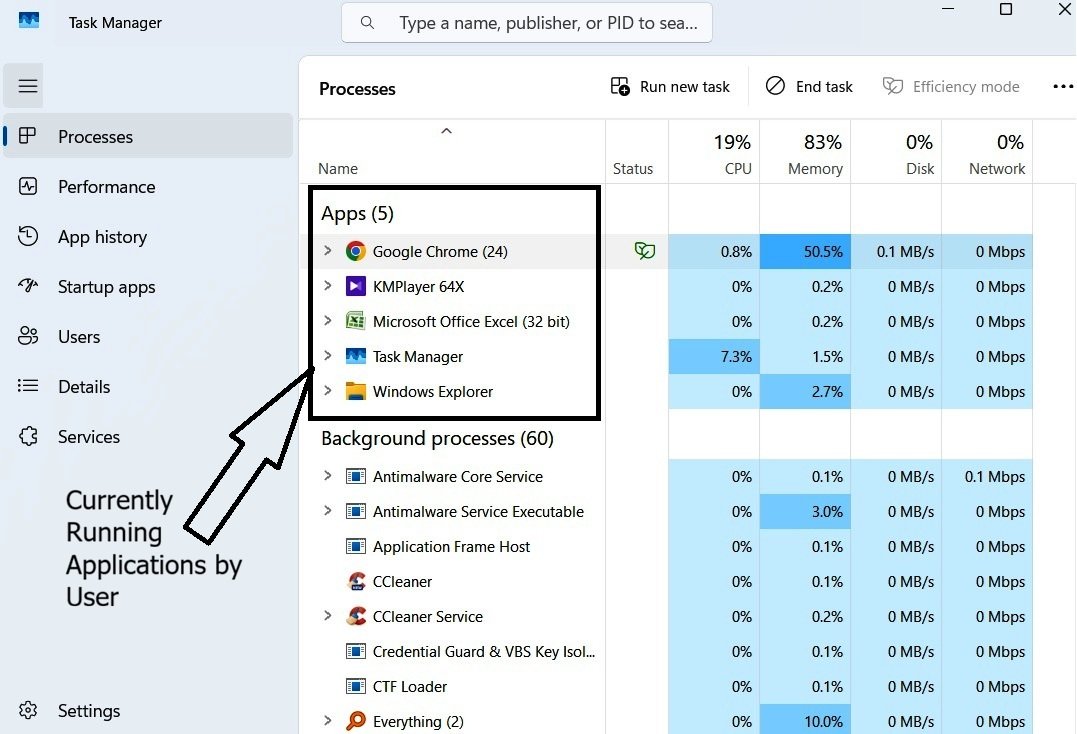Open the Startup apps page
The image size is (1077, 734).
(x=148, y=286)
